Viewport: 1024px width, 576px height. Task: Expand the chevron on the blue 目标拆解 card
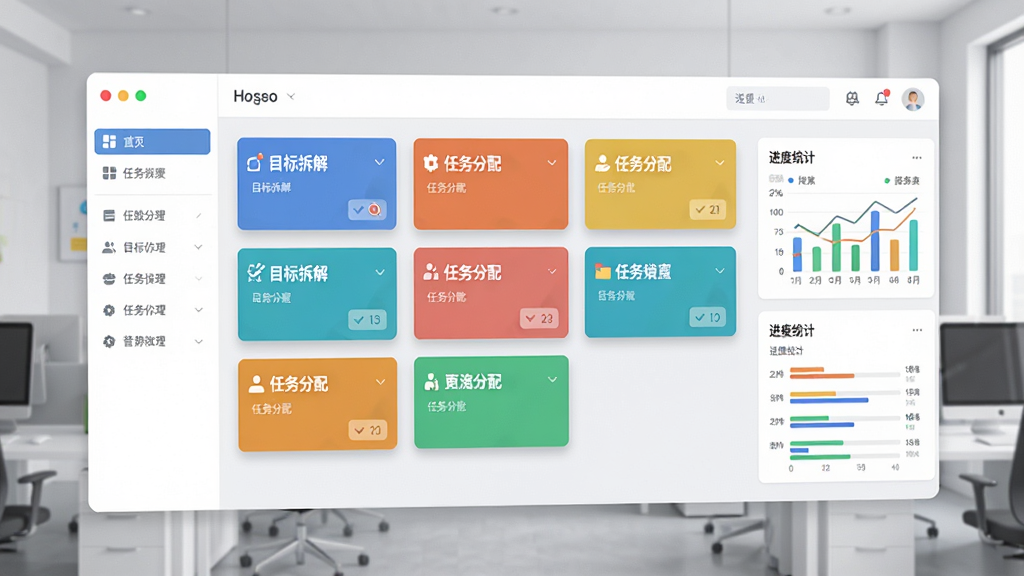point(379,162)
